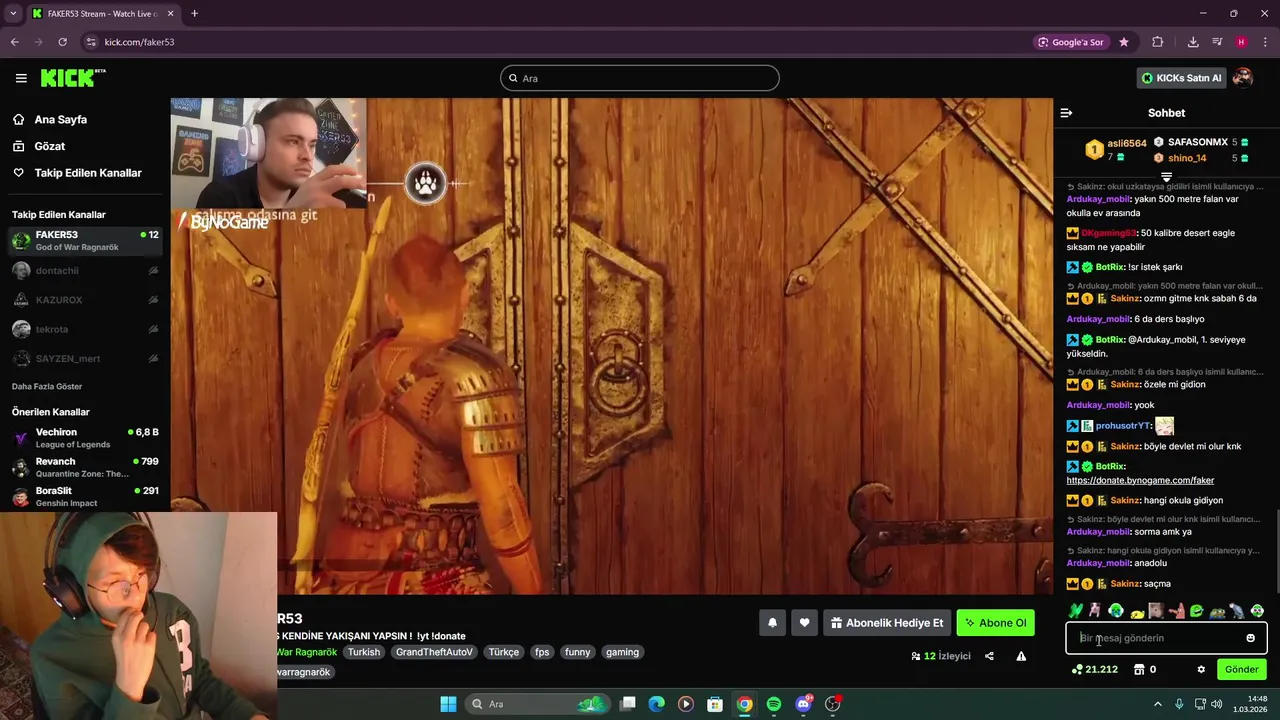
Task: Reload the page in Chrome
Action: pyautogui.click(x=62, y=42)
